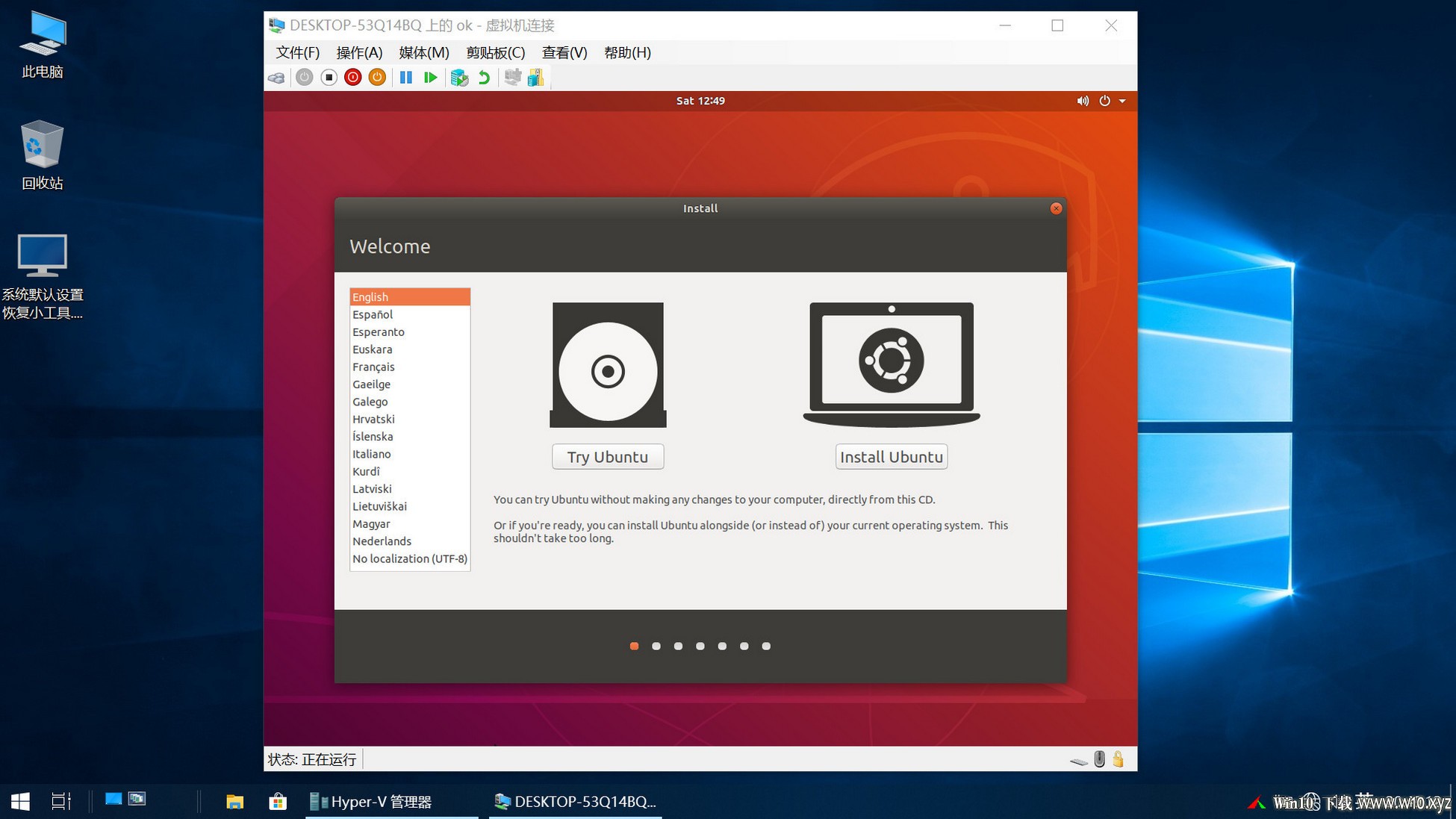Open the 系统默认设置恢复小工具 desktop icon
The width and height of the screenshot is (1456, 819).
[x=43, y=277]
